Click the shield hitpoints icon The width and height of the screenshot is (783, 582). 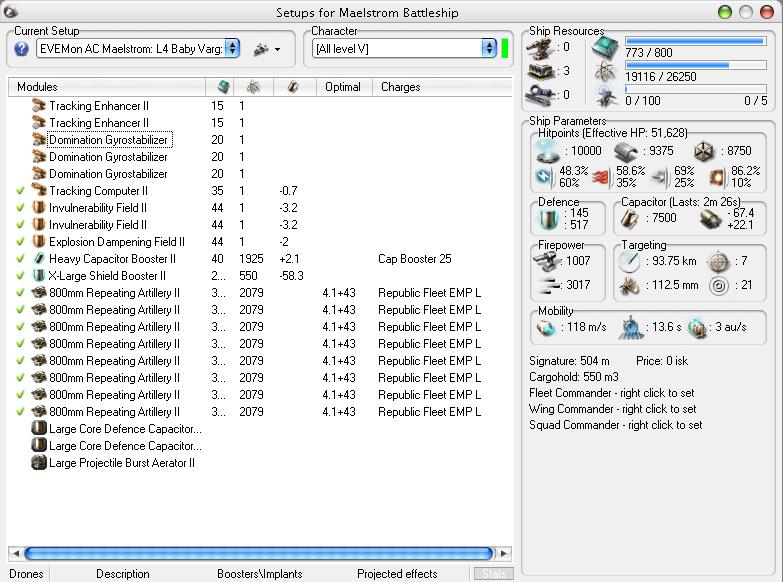(x=548, y=152)
